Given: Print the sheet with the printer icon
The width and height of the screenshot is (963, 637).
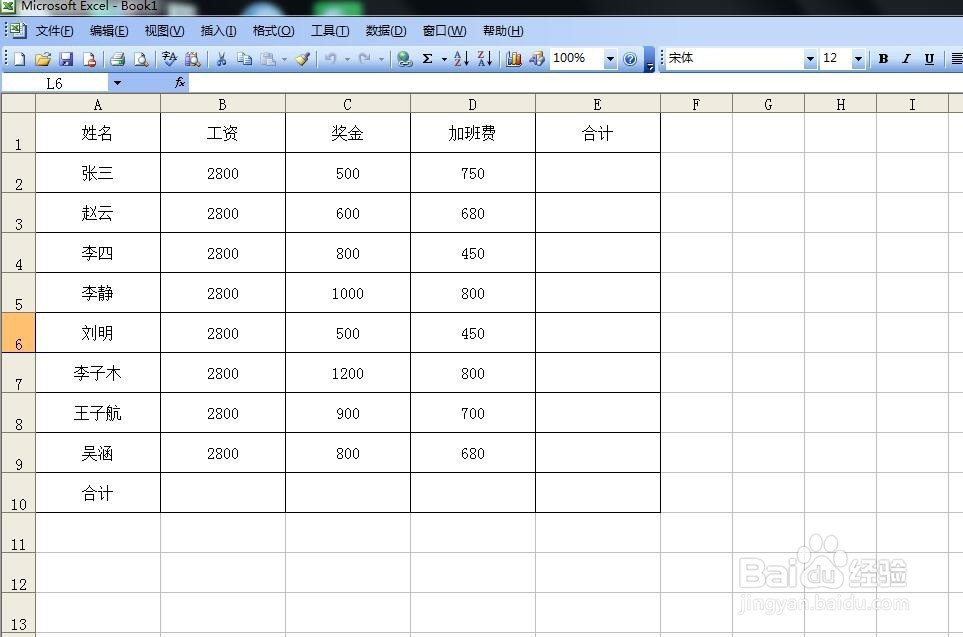Looking at the screenshot, I should click(x=118, y=59).
